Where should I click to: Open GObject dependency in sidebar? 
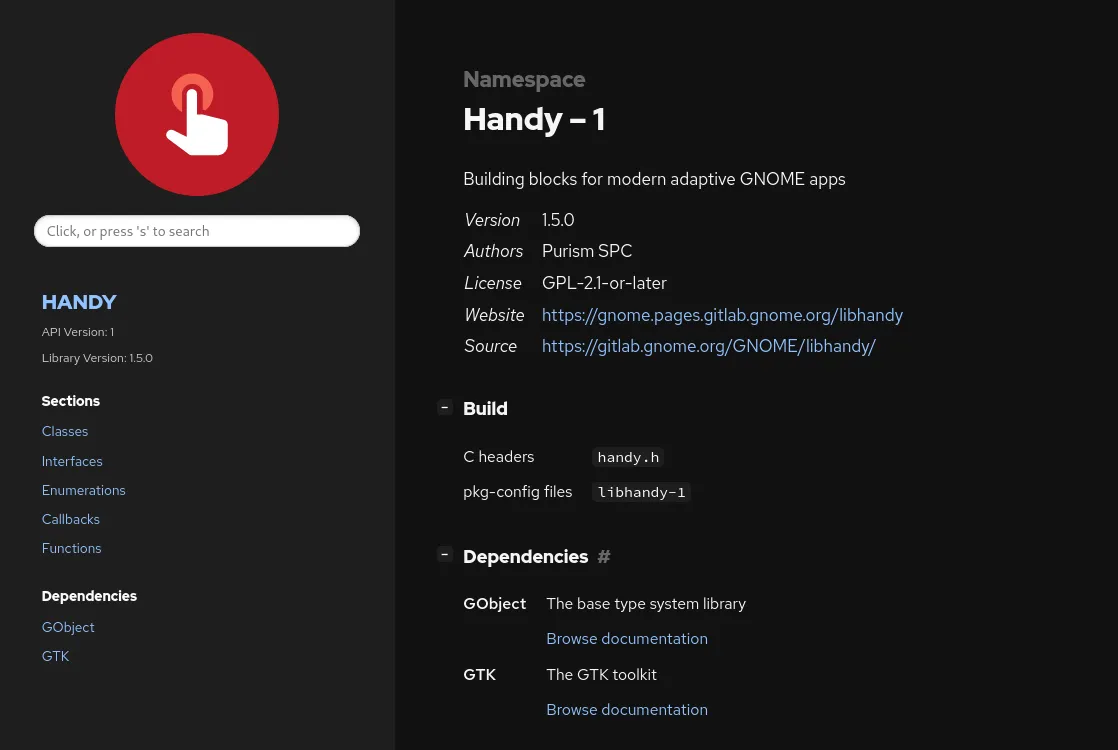(x=68, y=627)
